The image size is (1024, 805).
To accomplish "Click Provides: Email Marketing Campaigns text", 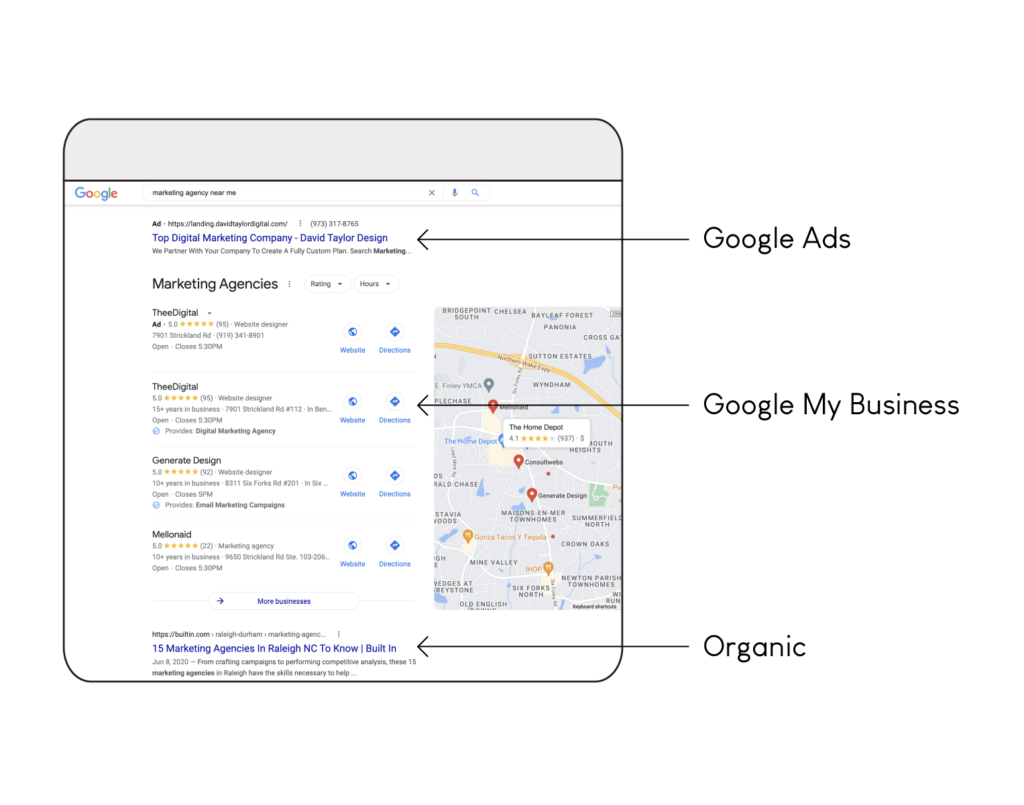I will (225, 505).
